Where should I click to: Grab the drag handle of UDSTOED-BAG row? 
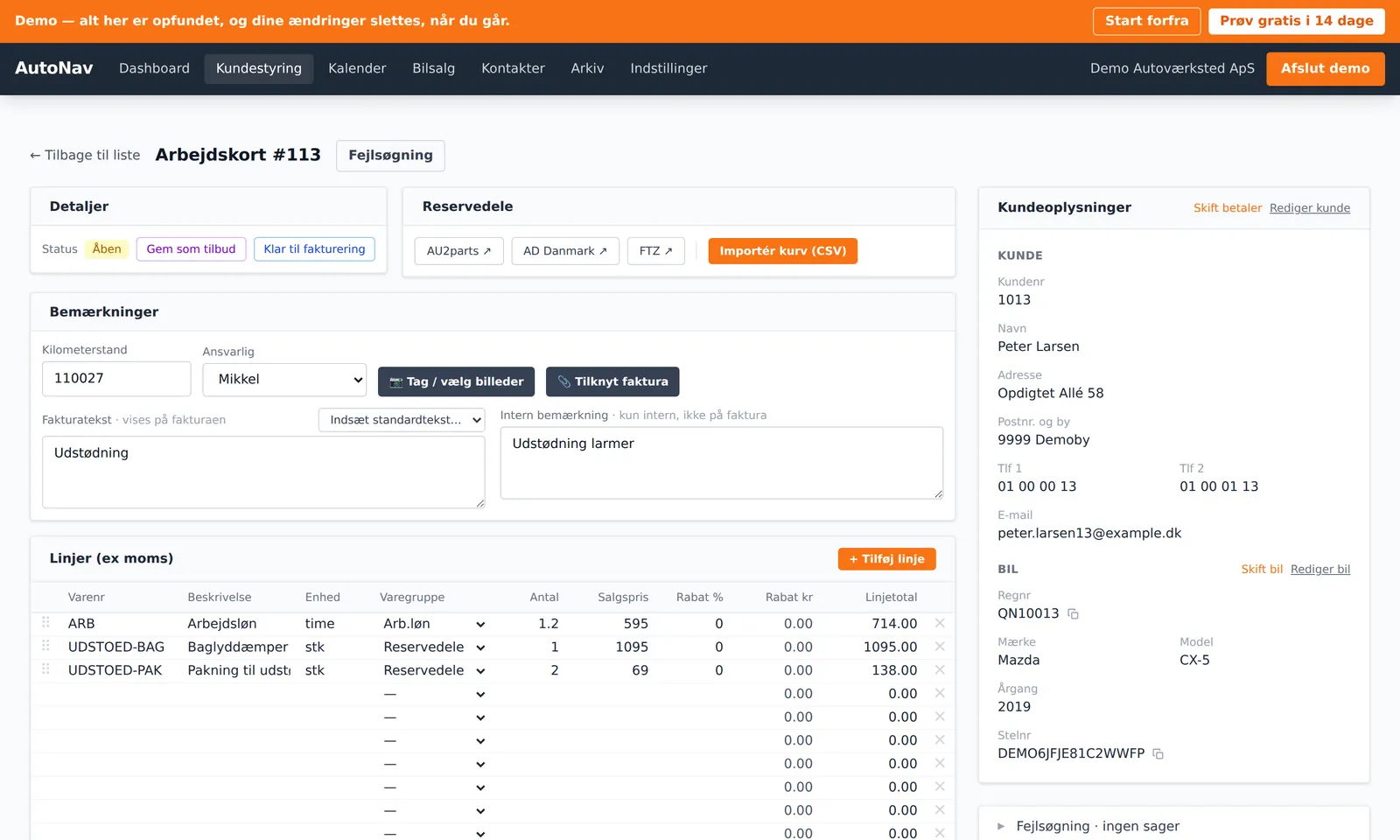[x=45, y=646]
